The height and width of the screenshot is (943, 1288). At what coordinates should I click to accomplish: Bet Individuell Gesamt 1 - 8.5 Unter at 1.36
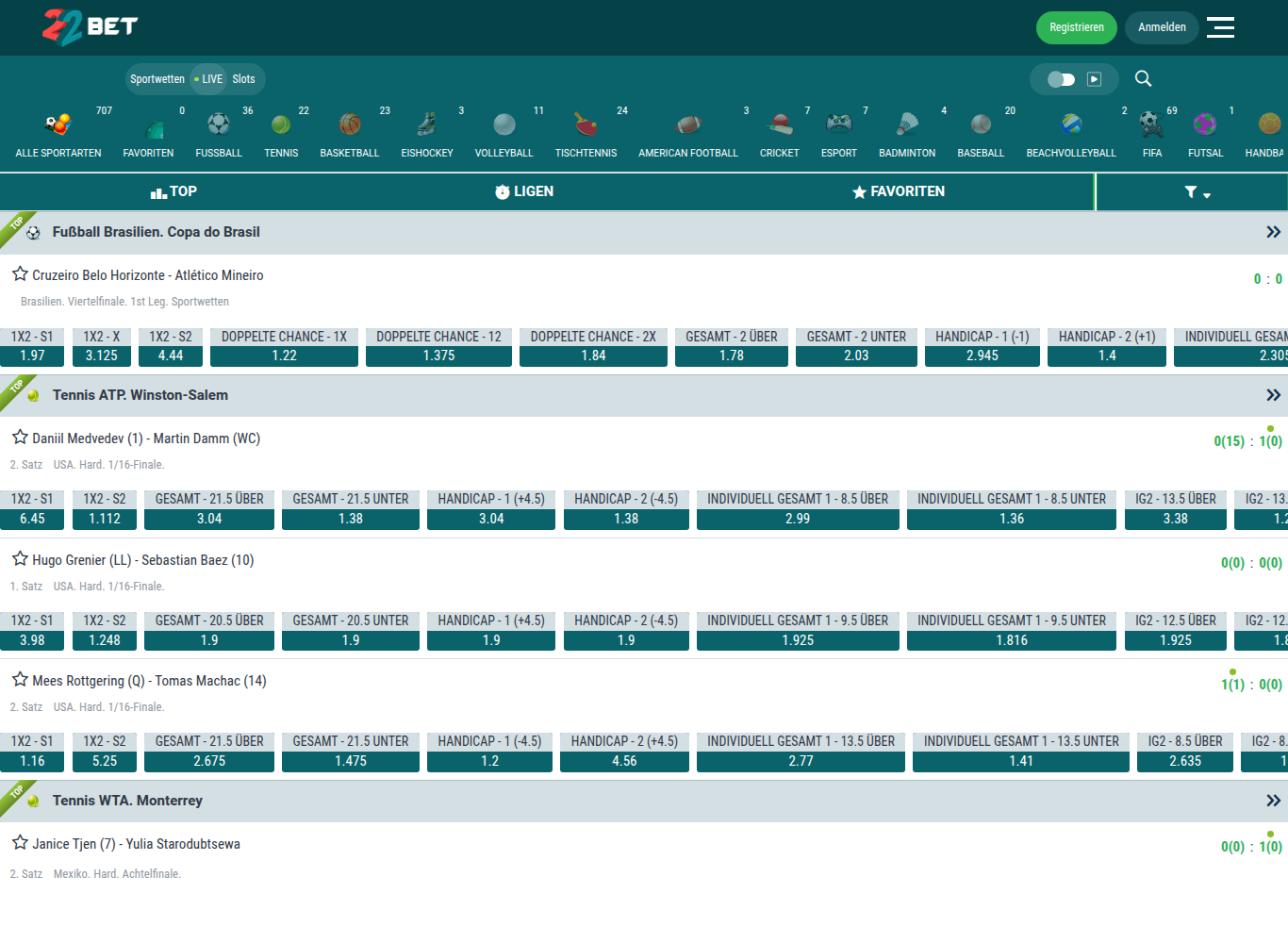click(1012, 519)
